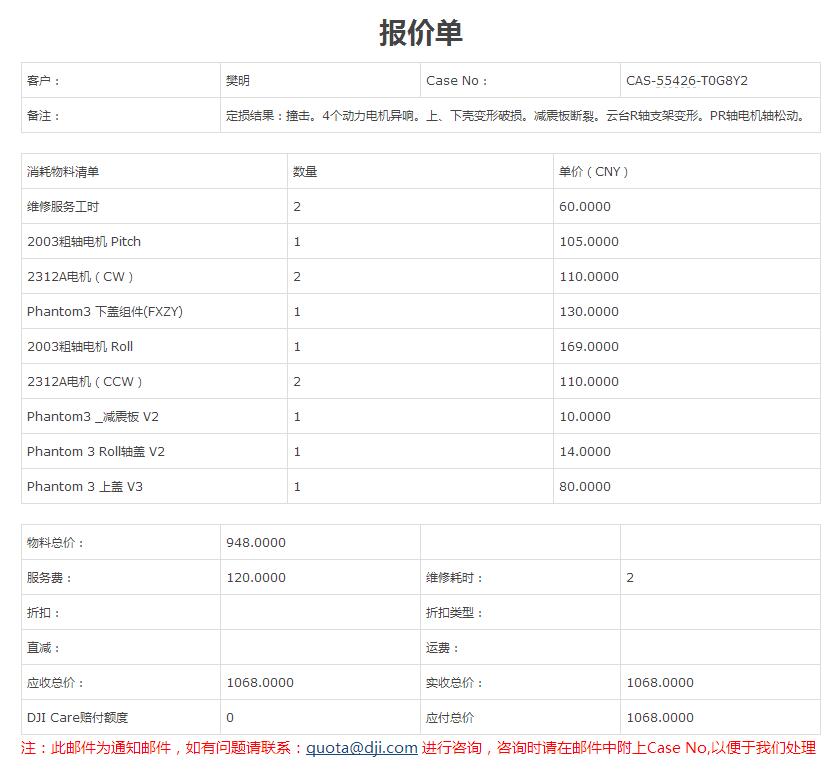Select the 10.0000 price value
Screen dimensions: 840x769
click(x=585, y=416)
